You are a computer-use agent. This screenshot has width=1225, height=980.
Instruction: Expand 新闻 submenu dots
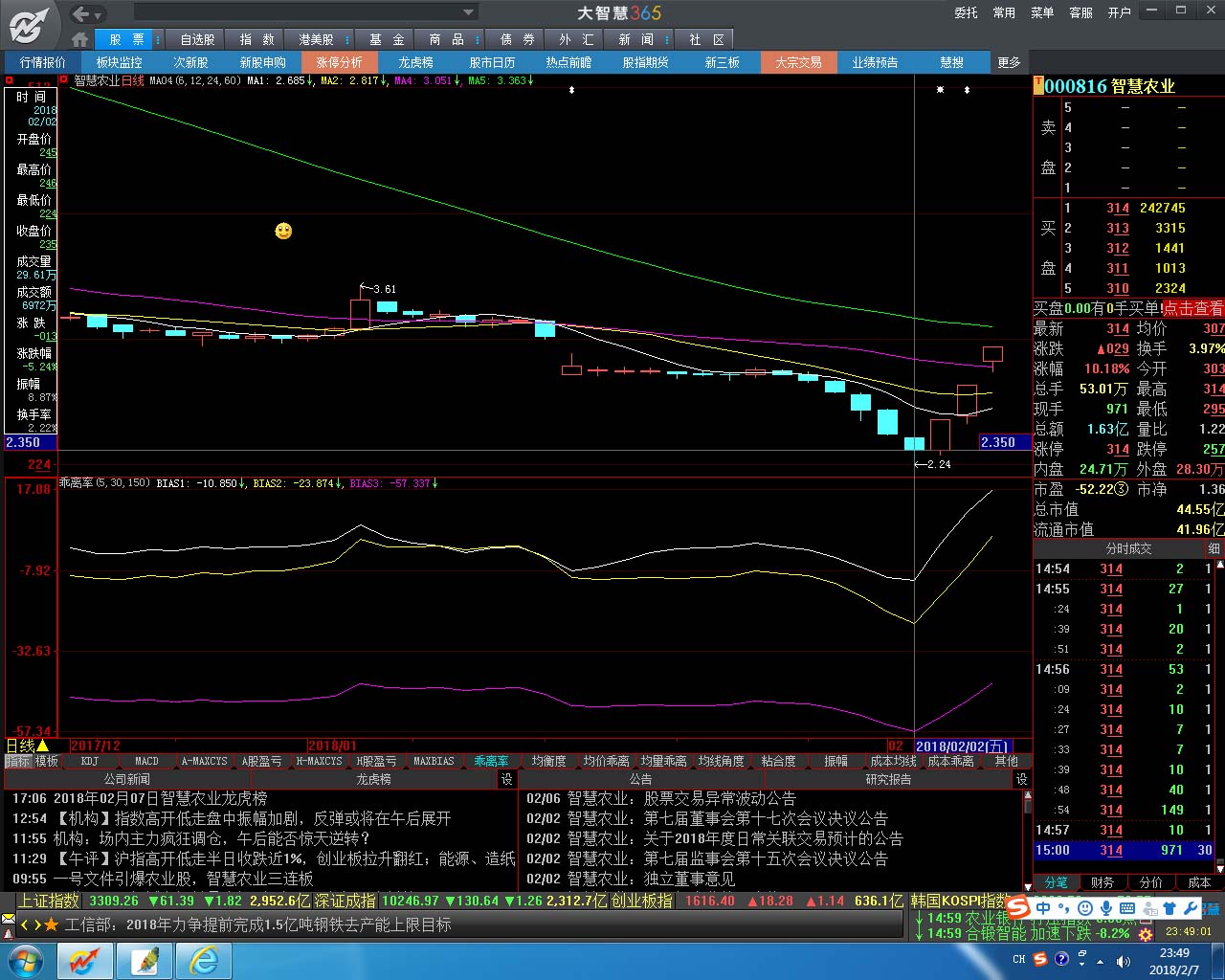click(667, 39)
